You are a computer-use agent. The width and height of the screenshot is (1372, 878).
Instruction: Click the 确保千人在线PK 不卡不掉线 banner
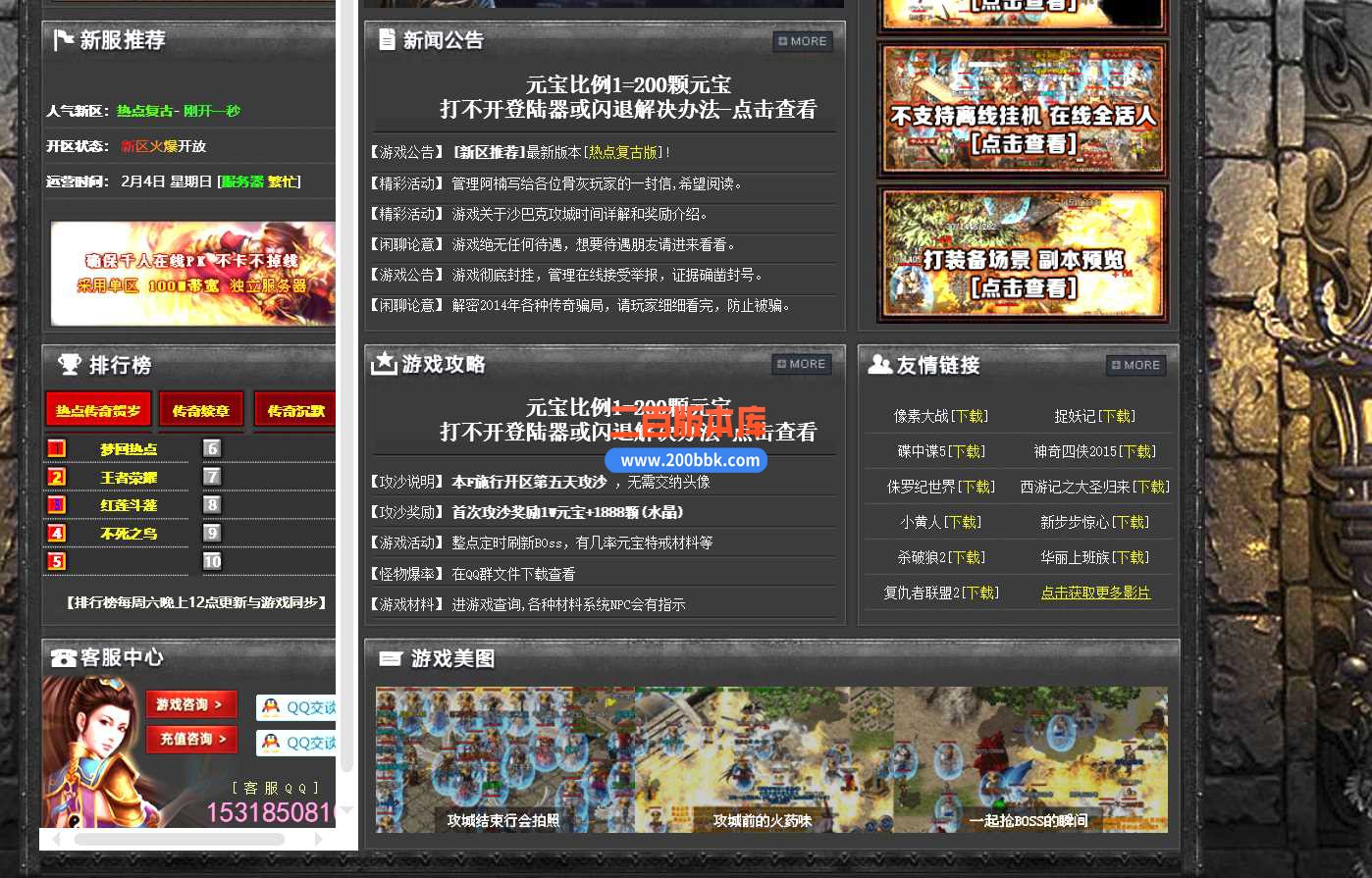coord(192,274)
